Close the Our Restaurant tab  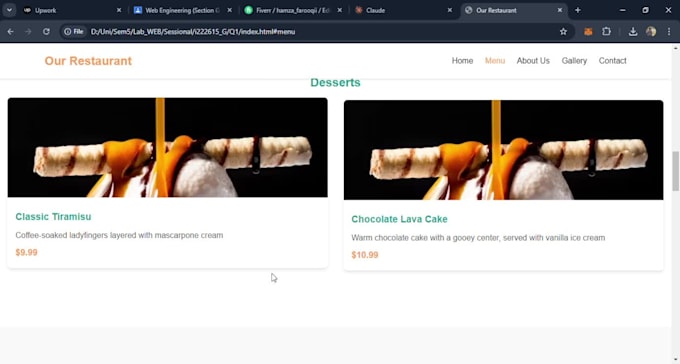coord(560,10)
